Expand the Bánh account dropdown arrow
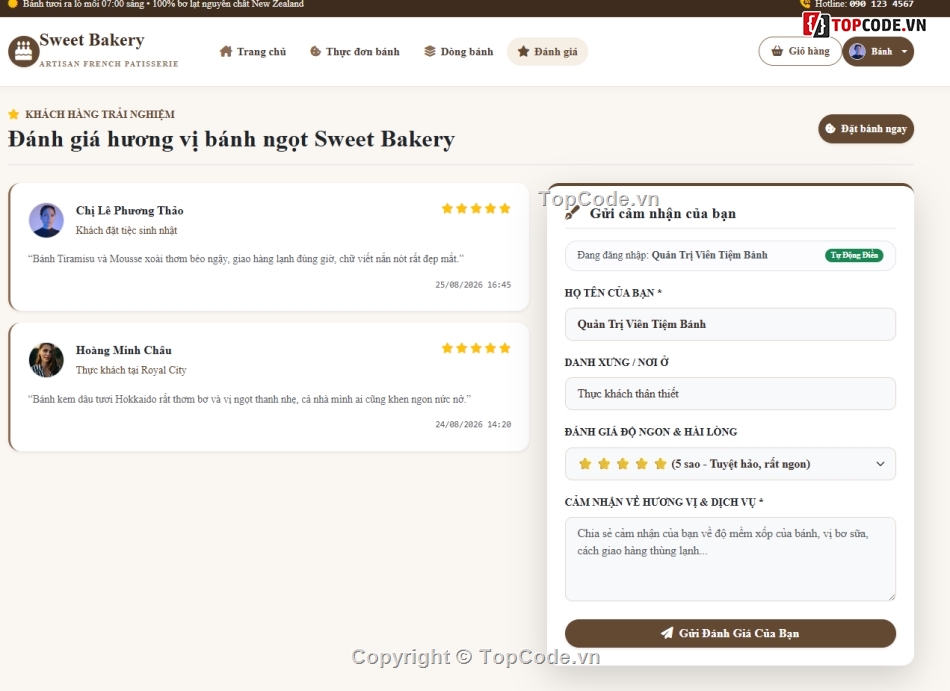The height and width of the screenshot is (691, 950). [904, 51]
